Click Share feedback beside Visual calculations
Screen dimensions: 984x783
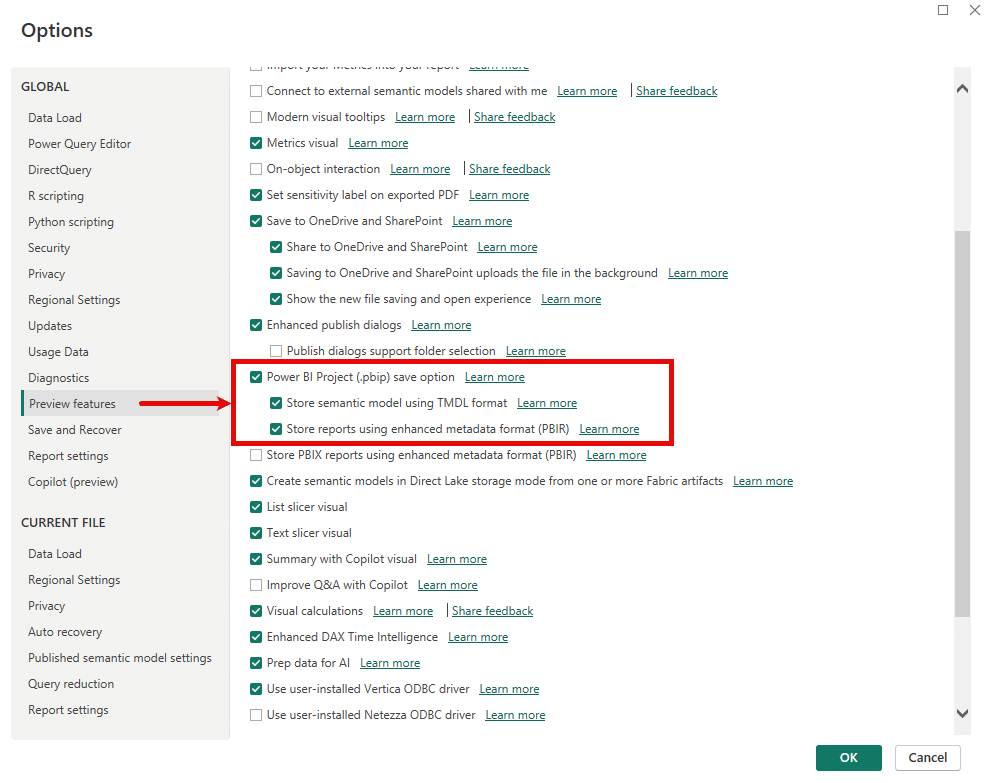pyautogui.click(x=492, y=610)
